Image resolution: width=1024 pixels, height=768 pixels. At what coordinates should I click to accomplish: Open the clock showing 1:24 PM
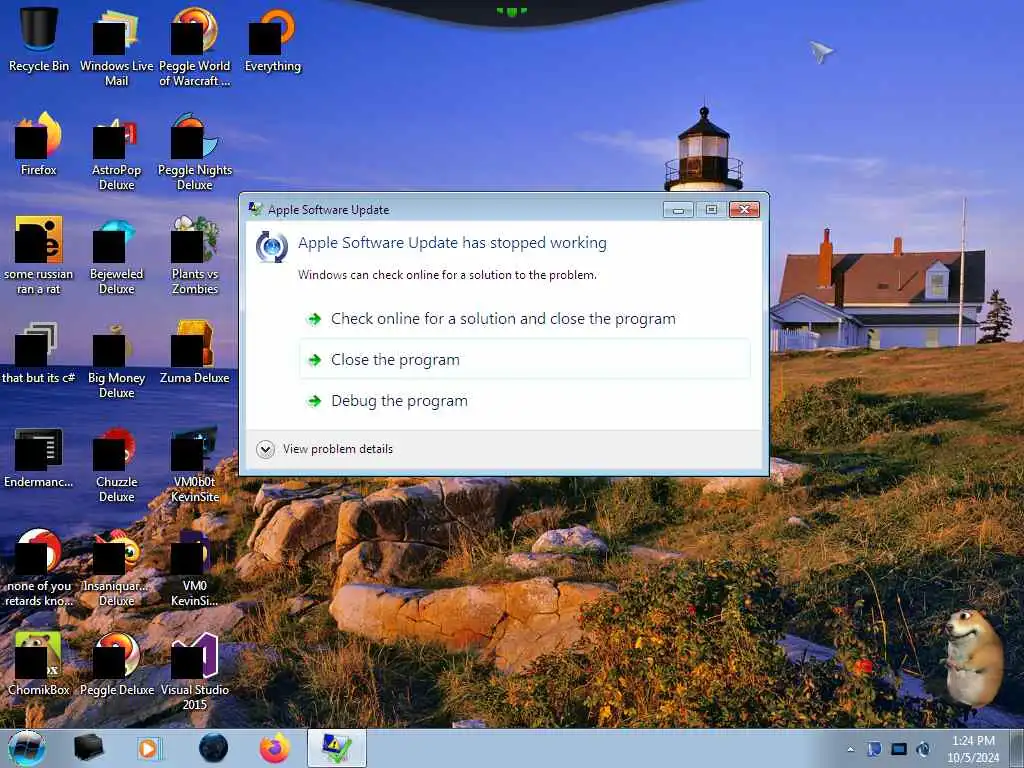973,748
